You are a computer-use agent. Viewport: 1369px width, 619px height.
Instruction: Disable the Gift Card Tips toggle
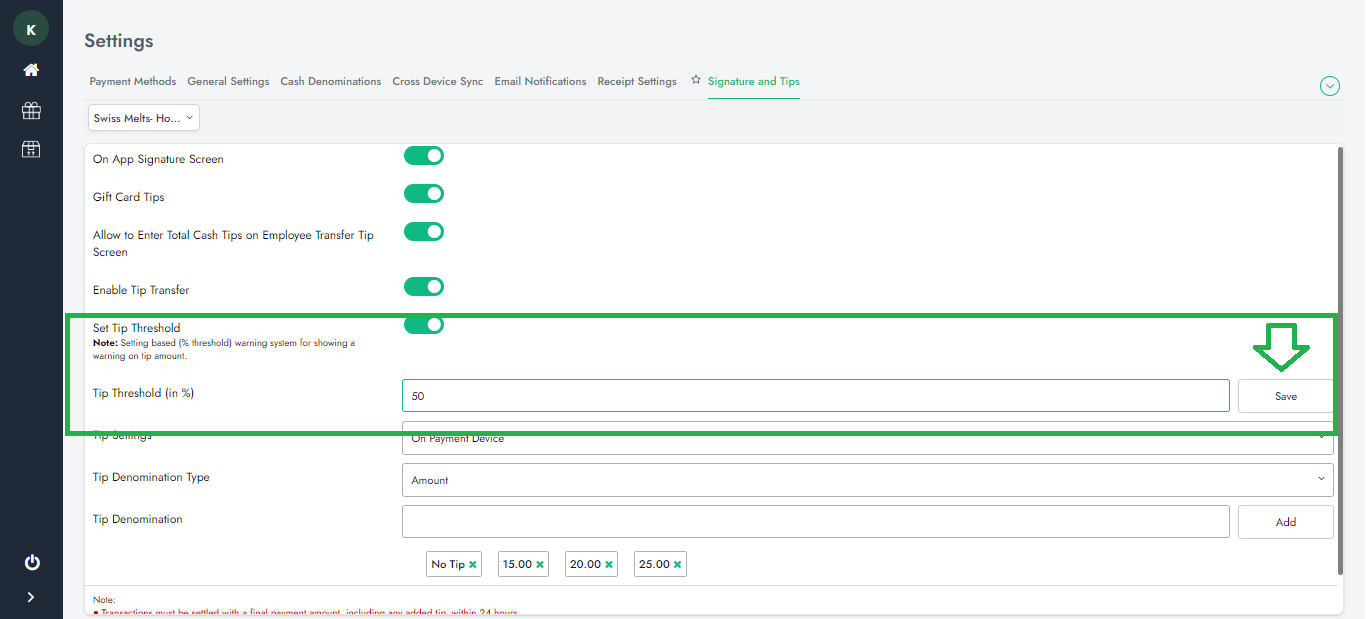(x=423, y=194)
